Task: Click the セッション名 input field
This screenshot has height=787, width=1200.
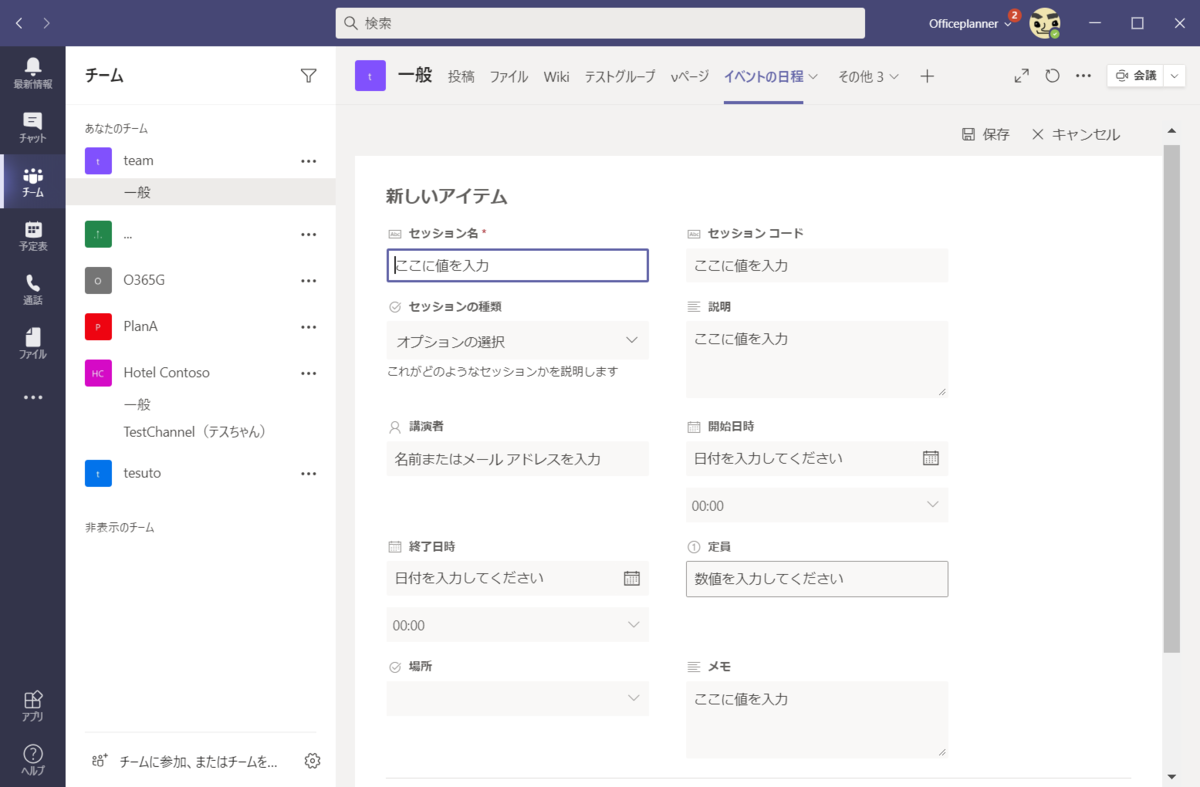Action: (517, 265)
